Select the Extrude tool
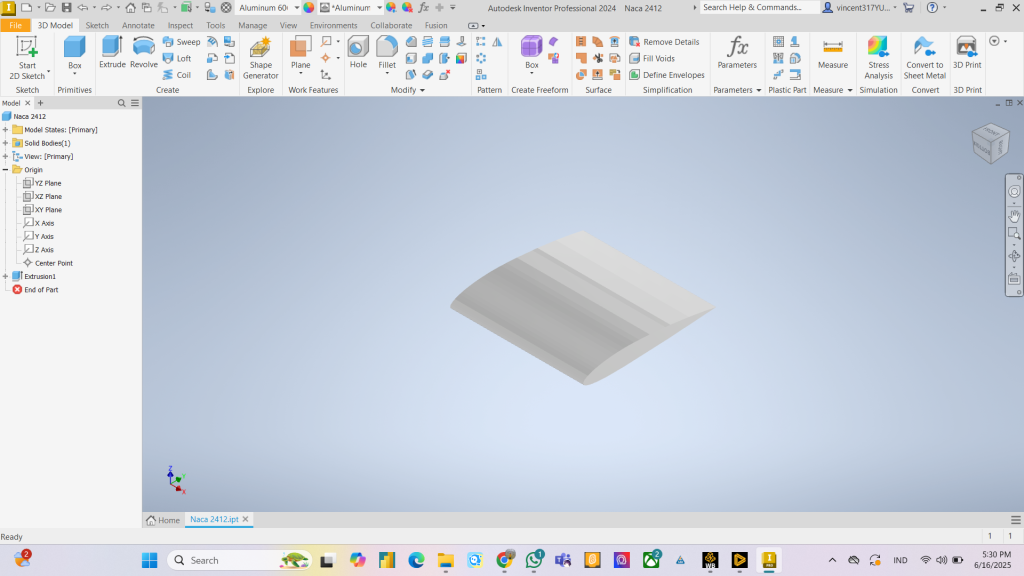 point(111,52)
